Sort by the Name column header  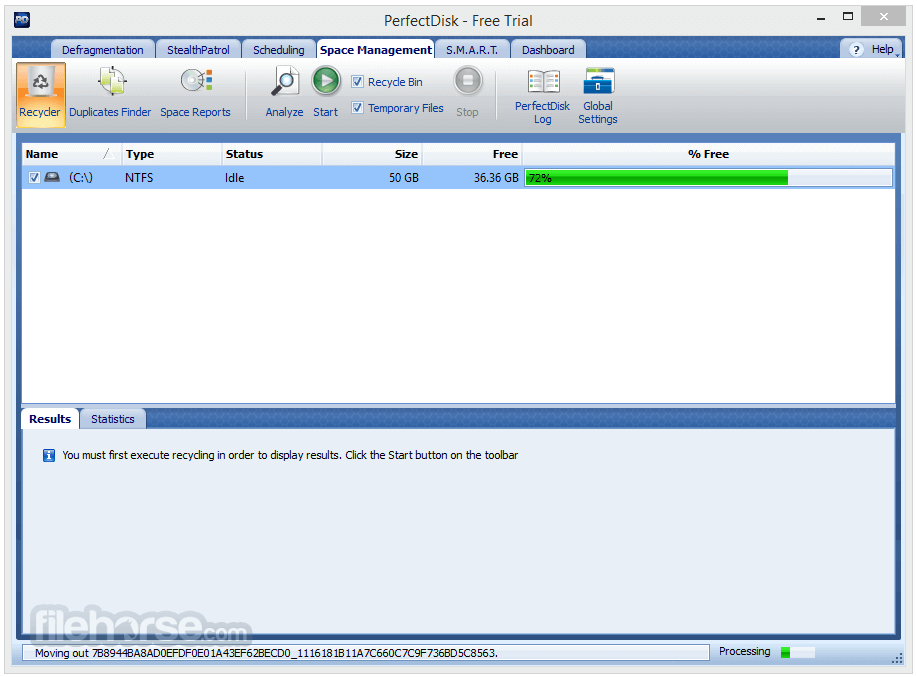point(71,154)
